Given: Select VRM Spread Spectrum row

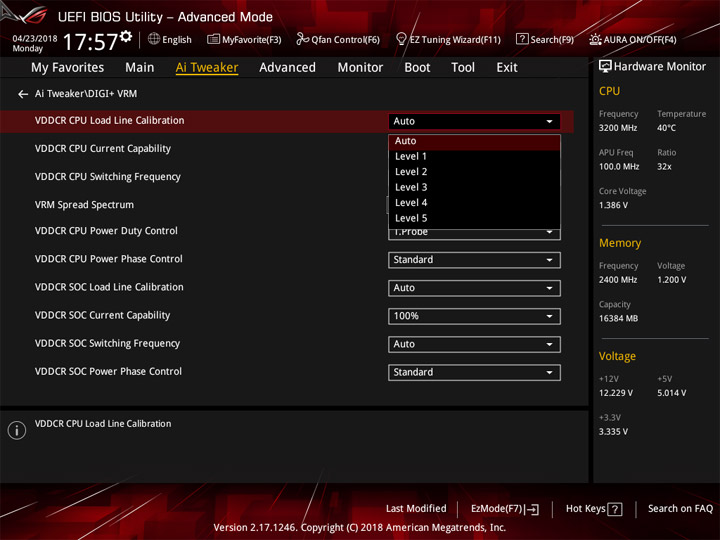Looking at the screenshot, I should coord(84,205).
